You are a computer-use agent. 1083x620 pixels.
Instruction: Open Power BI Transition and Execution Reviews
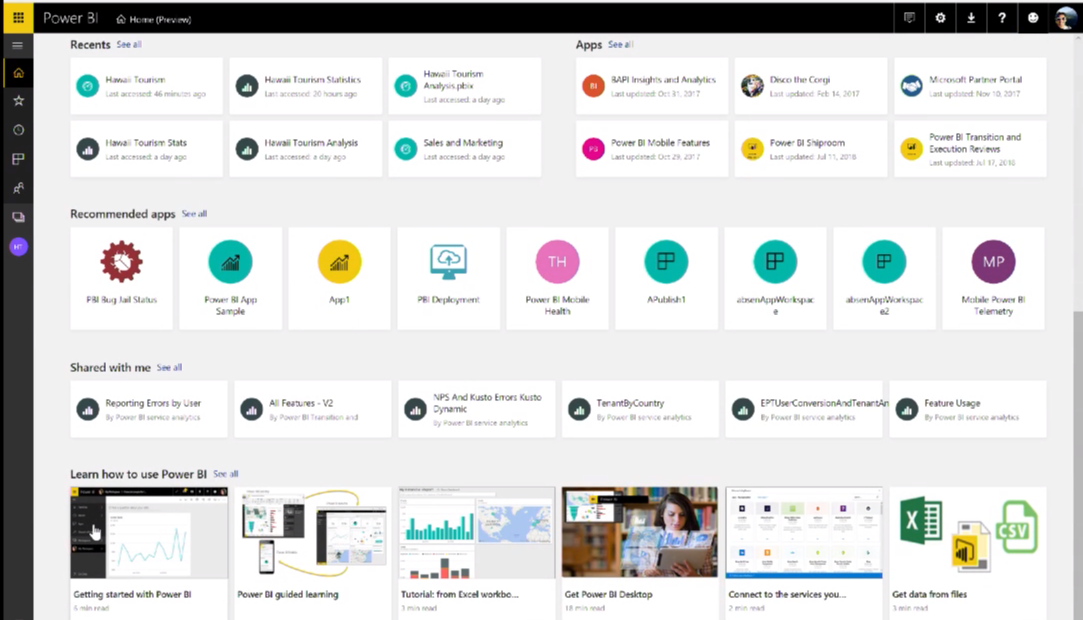tap(970, 149)
